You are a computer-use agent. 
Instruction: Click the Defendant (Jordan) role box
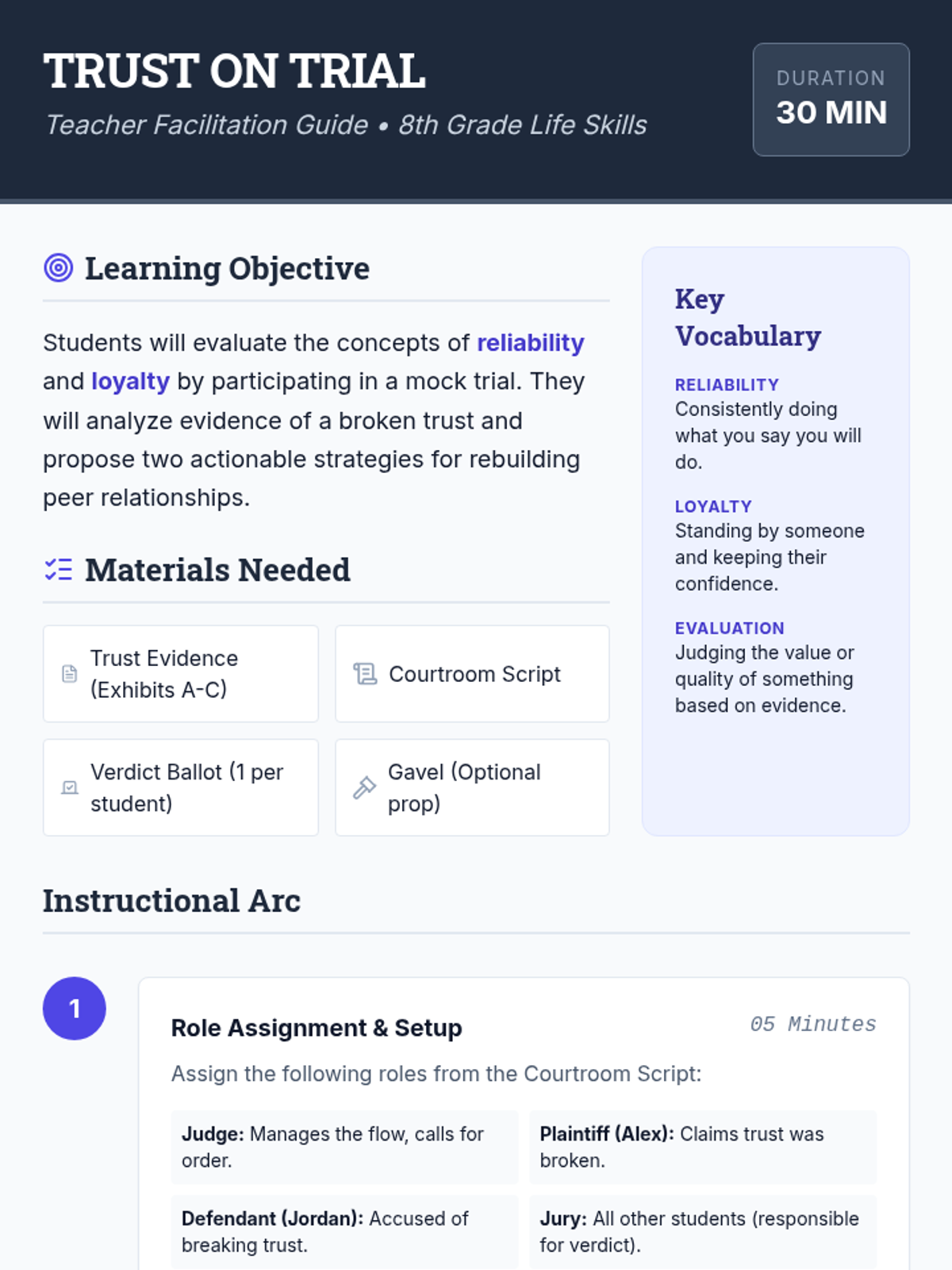344,1231
